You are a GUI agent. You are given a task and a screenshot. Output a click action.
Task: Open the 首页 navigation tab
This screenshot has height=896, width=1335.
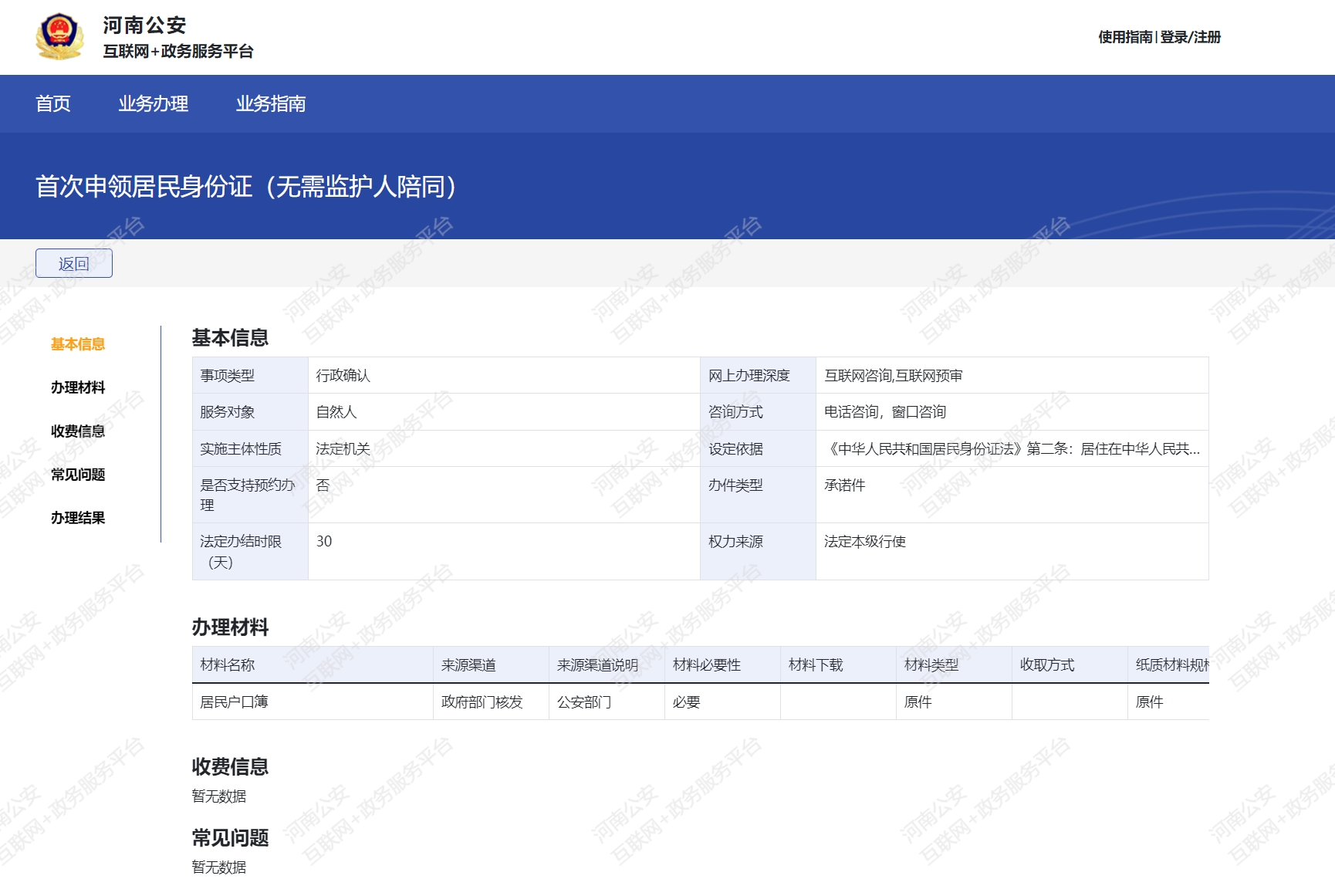[53, 103]
